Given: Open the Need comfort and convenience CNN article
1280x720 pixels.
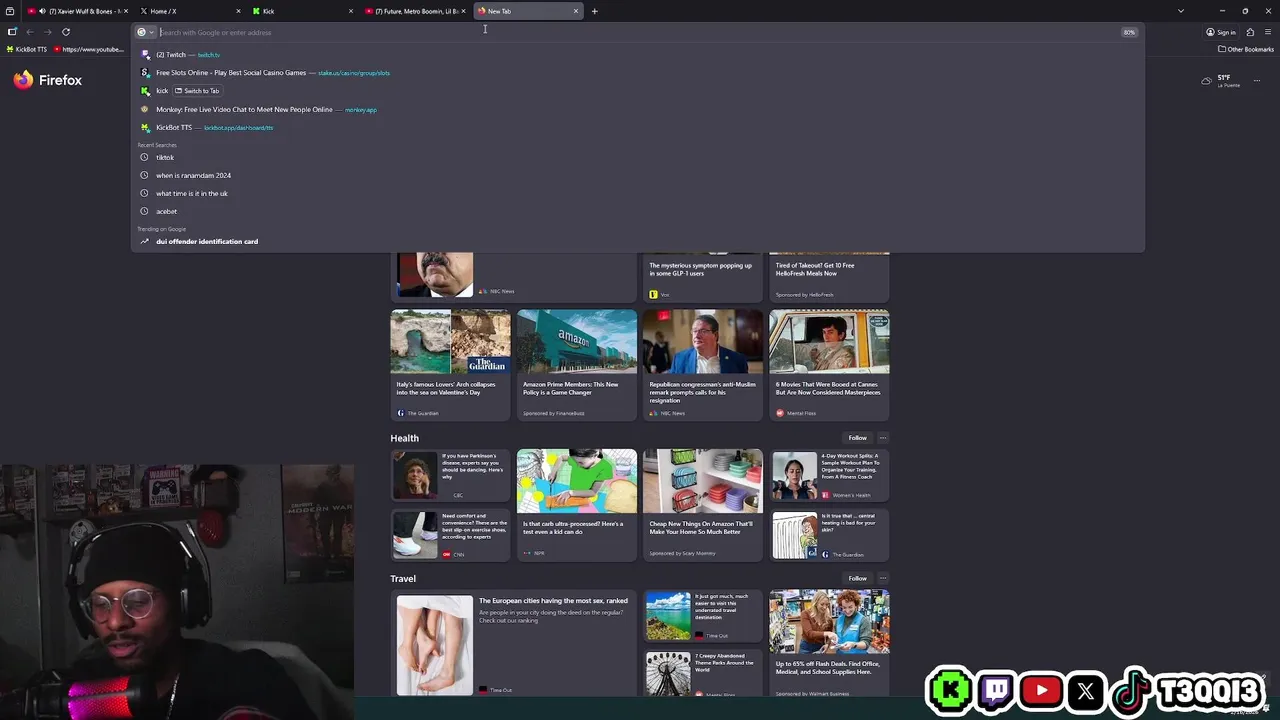Looking at the screenshot, I should coord(450,535).
